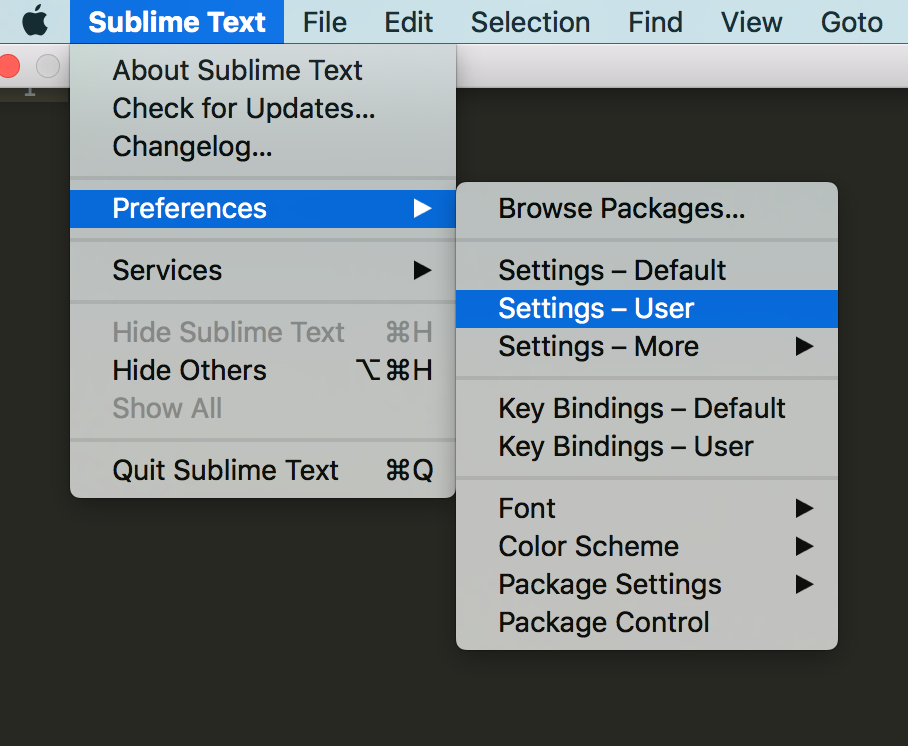Expand the Settings – More submenu
908x746 pixels.
(x=647, y=346)
